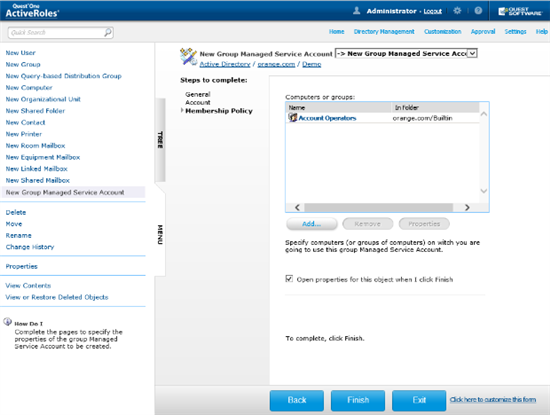550x415 pixels.
Task: Click the Quick Search magnifier icon
Action: click(x=108, y=32)
